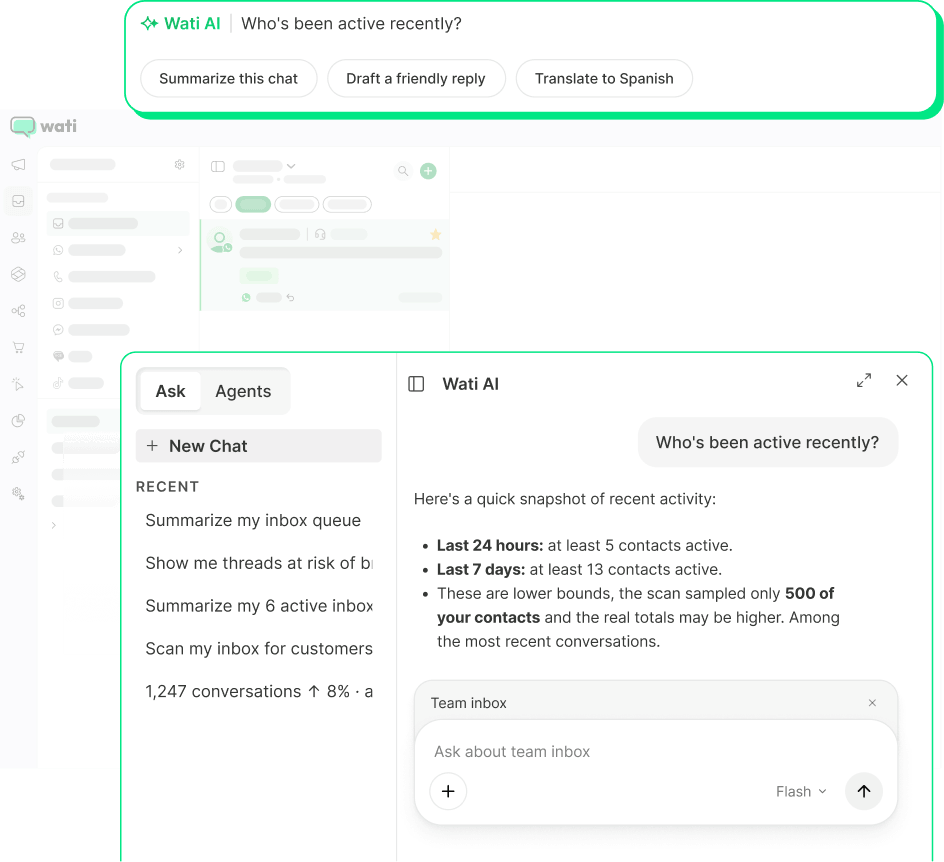Click the send arrow button
944x862 pixels.
(x=864, y=791)
